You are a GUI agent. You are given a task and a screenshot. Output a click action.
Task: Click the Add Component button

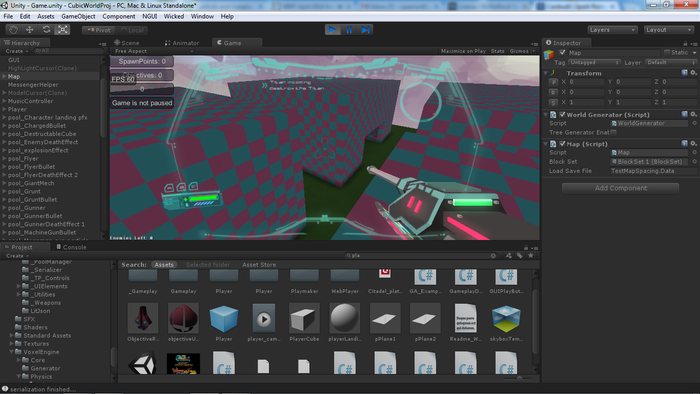pos(621,188)
